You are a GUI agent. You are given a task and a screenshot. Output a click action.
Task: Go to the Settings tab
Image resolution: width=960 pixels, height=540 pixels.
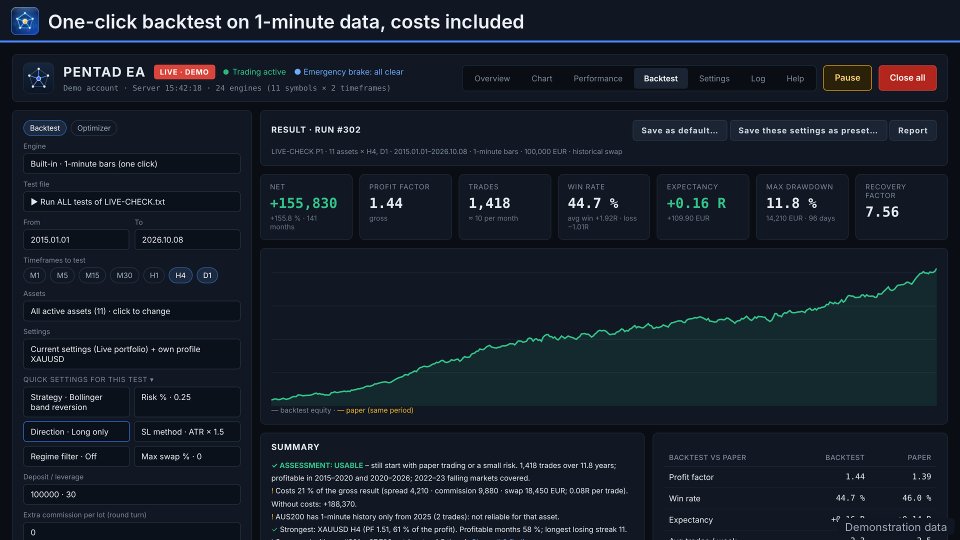coord(714,78)
